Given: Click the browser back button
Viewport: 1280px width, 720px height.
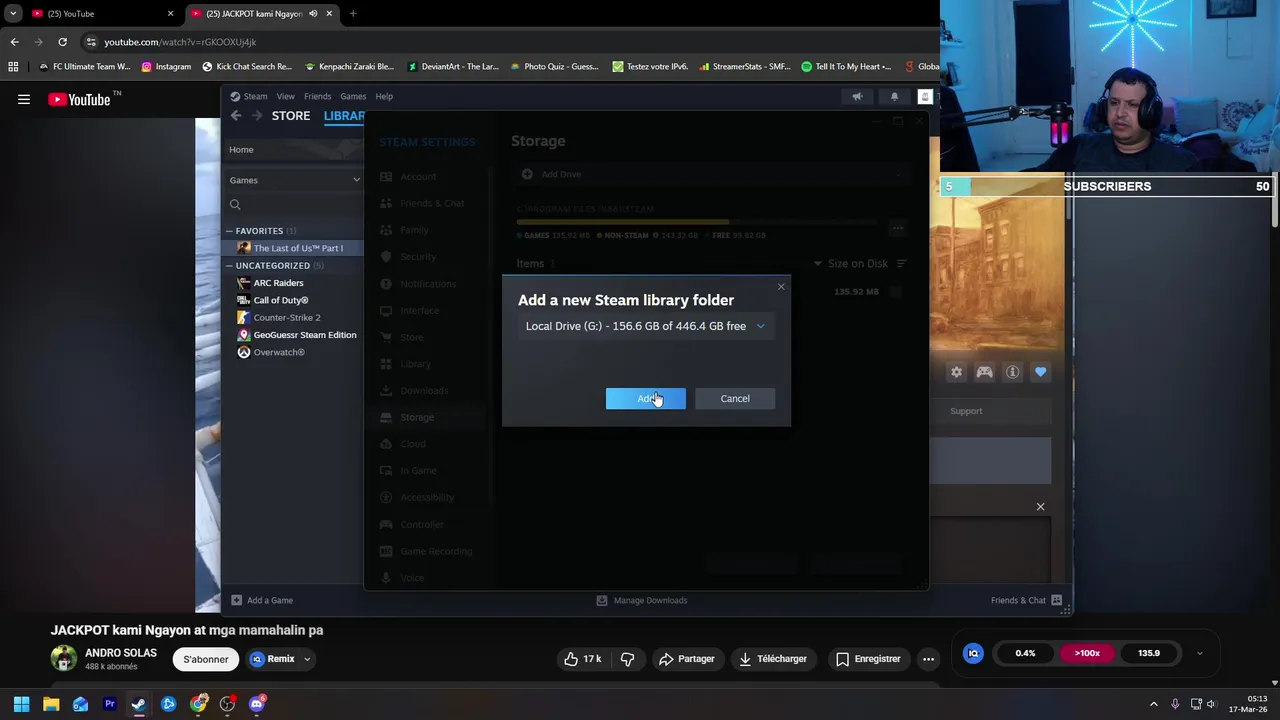Looking at the screenshot, I should (x=14, y=42).
